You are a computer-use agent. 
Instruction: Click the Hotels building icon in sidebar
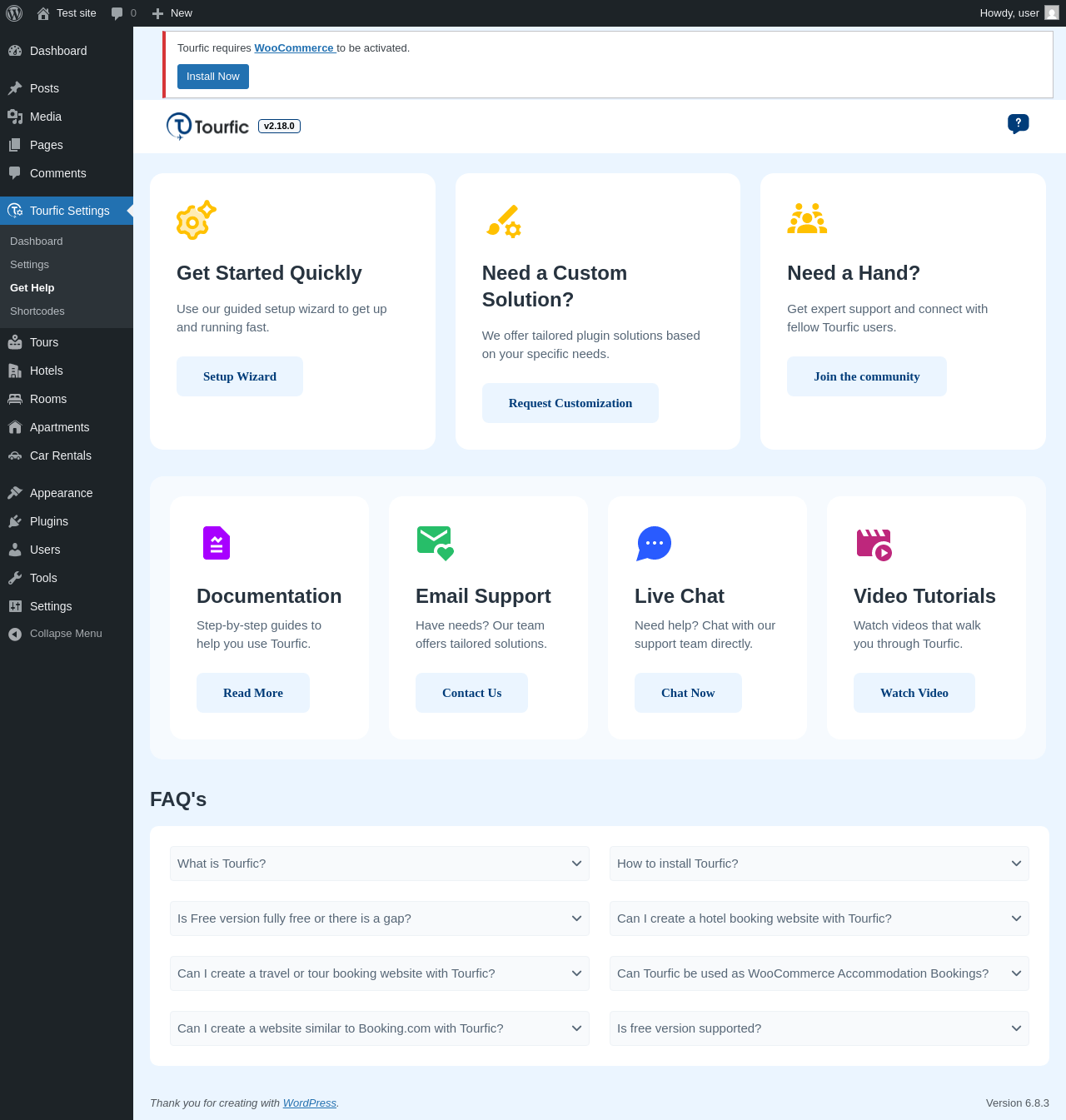(x=15, y=371)
